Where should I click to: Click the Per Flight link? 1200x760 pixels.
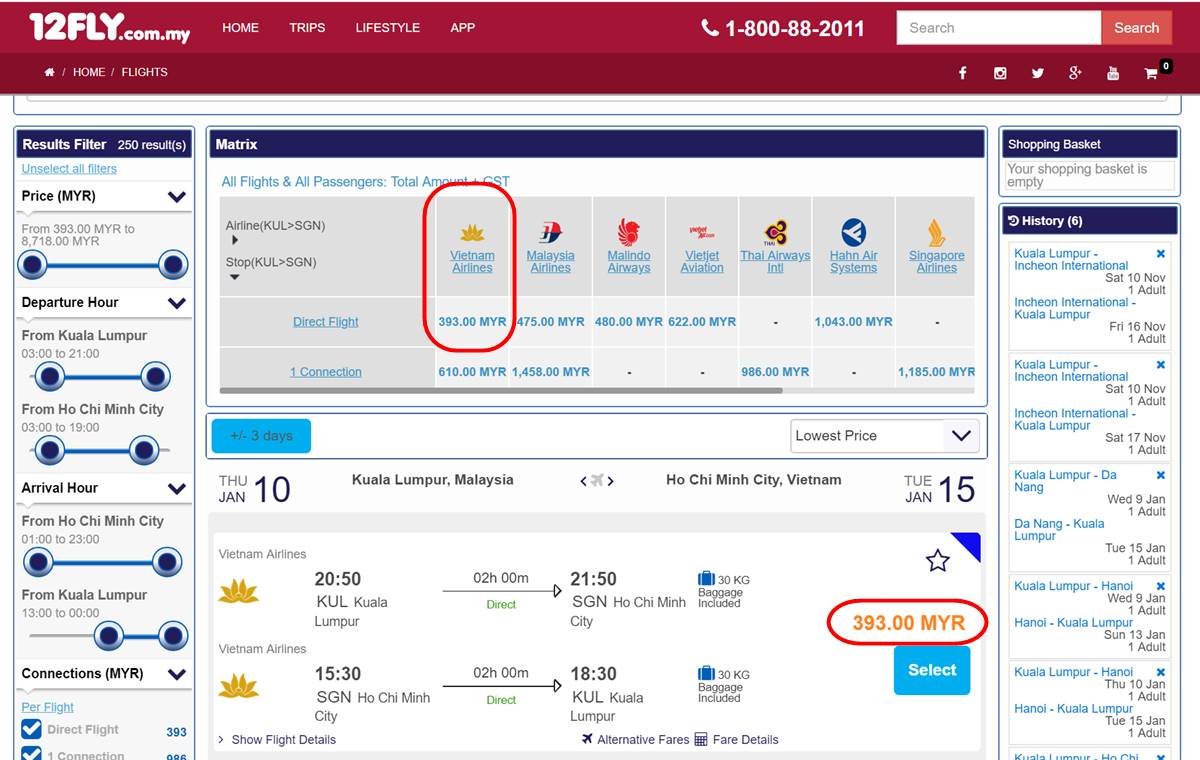[48, 707]
